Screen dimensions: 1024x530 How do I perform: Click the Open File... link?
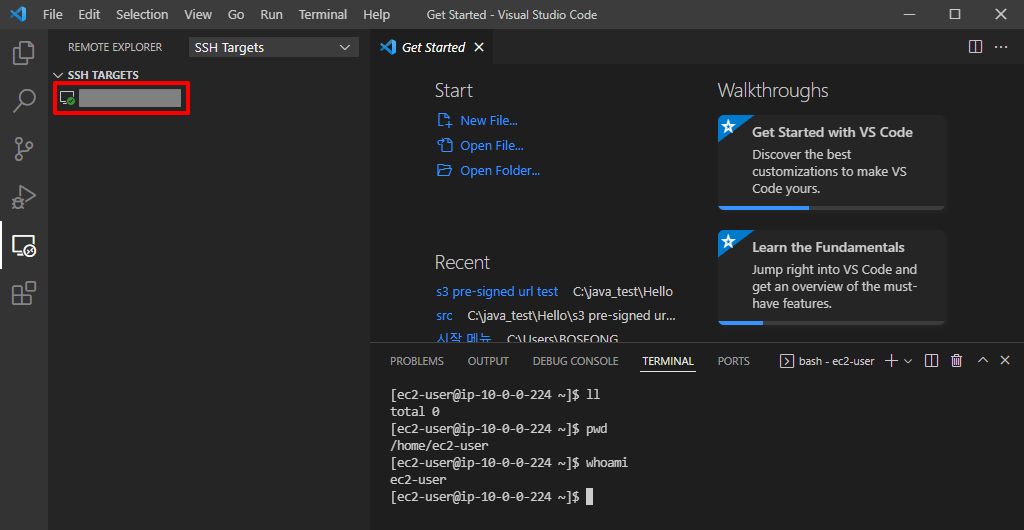click(492, 146)
